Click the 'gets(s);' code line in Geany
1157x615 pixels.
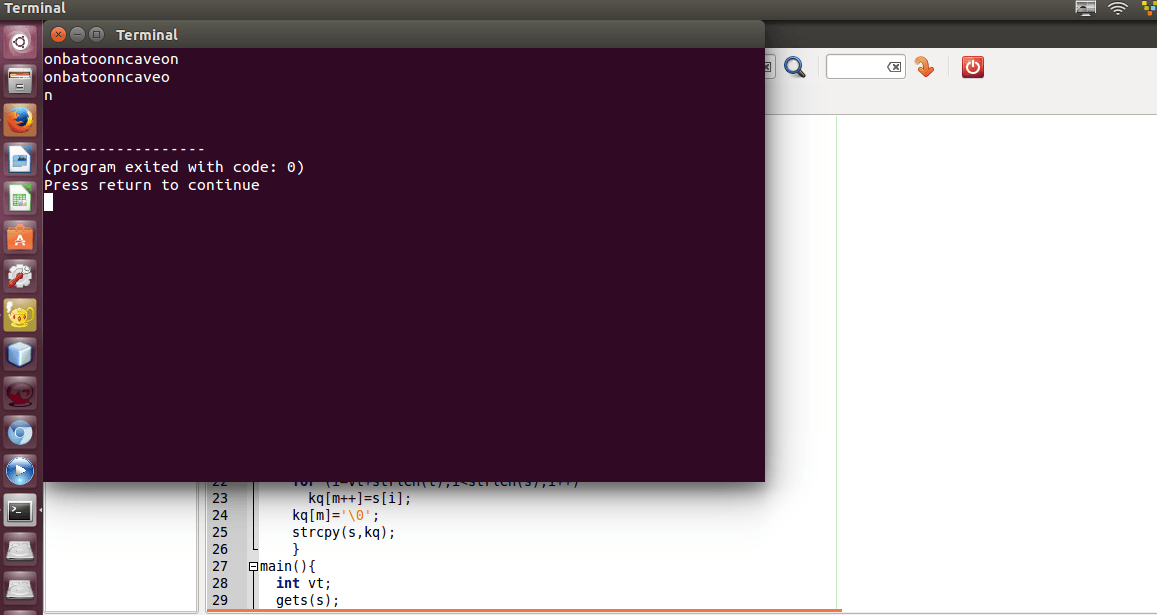(308, 600)
